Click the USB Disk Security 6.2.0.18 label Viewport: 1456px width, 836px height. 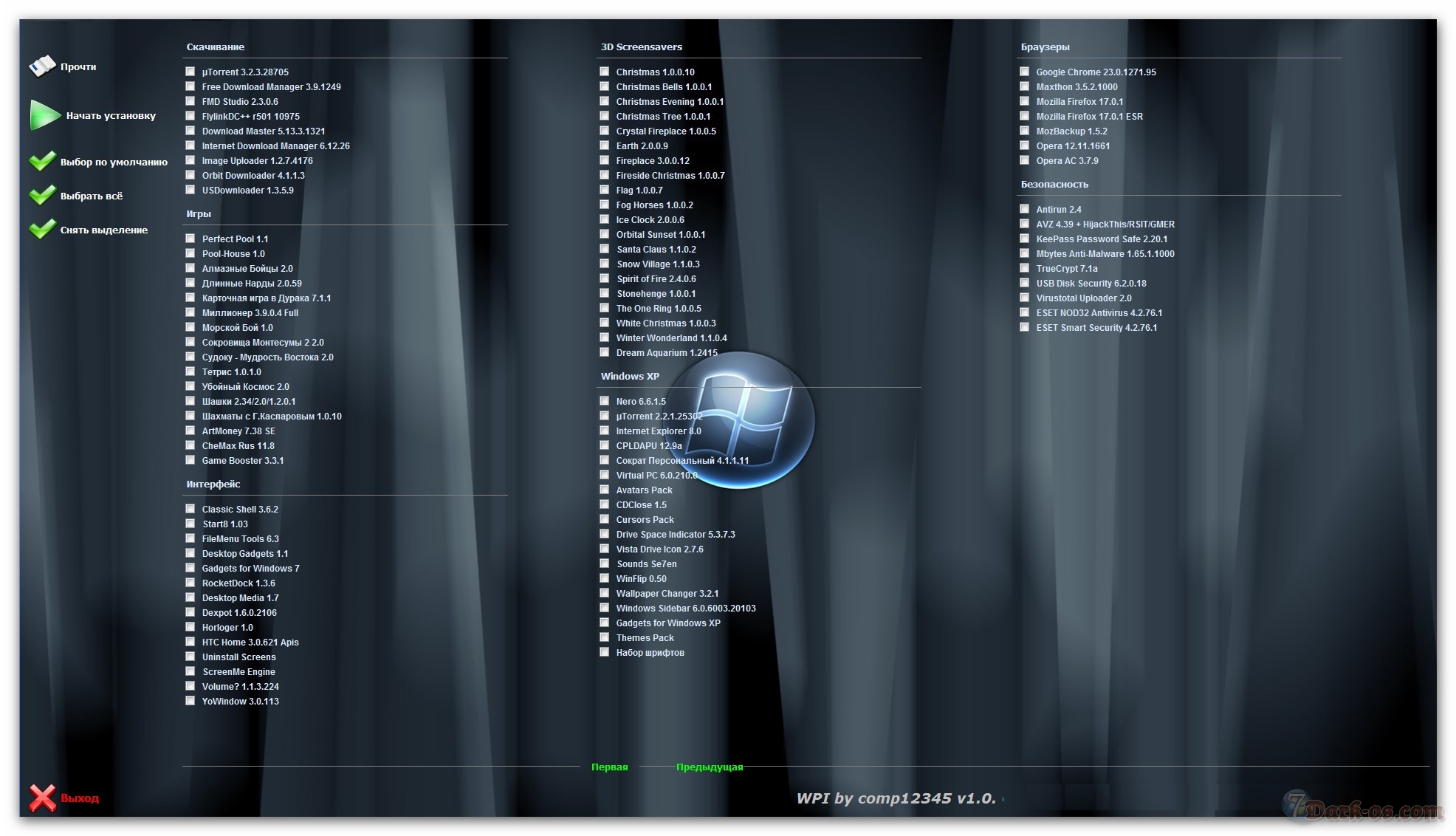pos(1091,284)
